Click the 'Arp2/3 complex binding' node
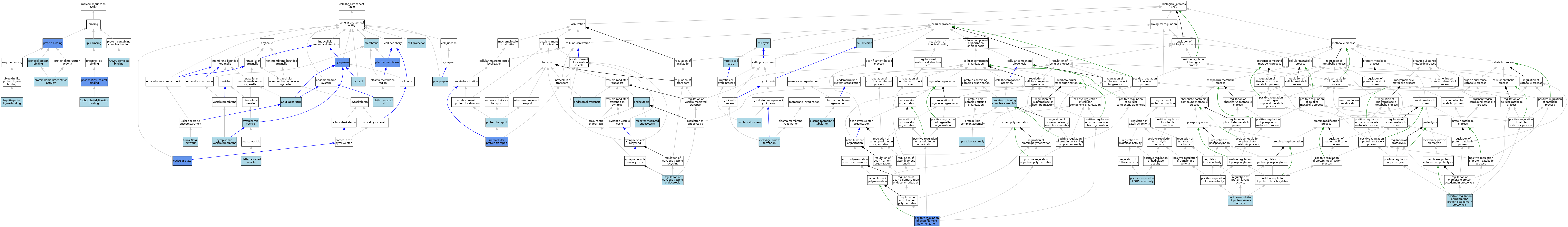The image size is (1568, 227). [119, 62]
